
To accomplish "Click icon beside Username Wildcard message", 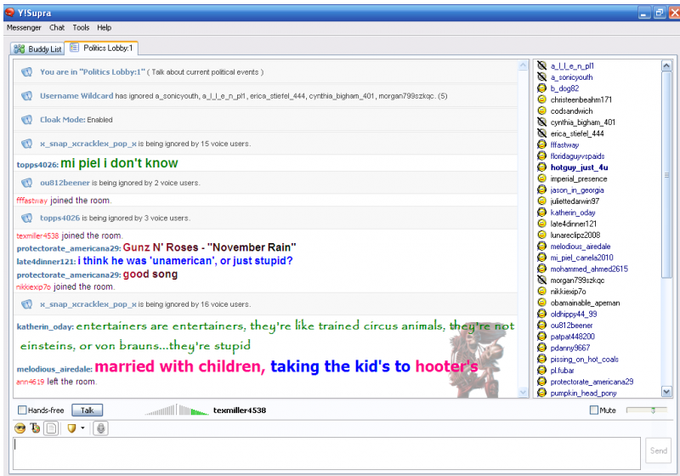I will click(x=26, y=95).
